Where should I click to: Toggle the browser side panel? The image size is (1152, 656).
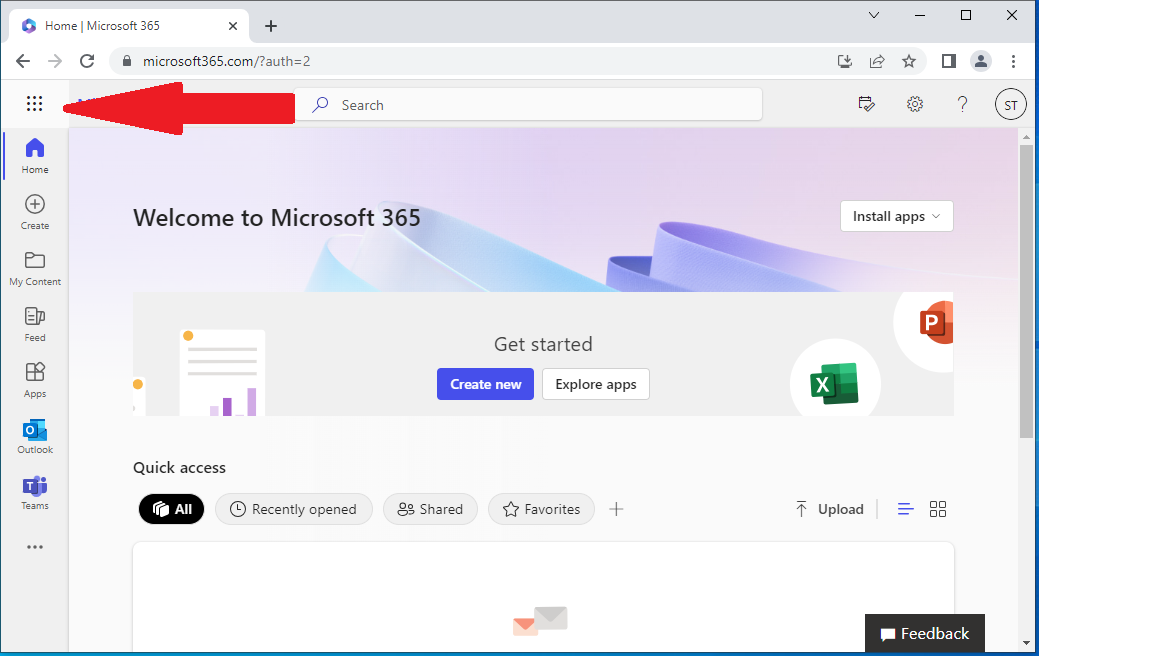948,61
